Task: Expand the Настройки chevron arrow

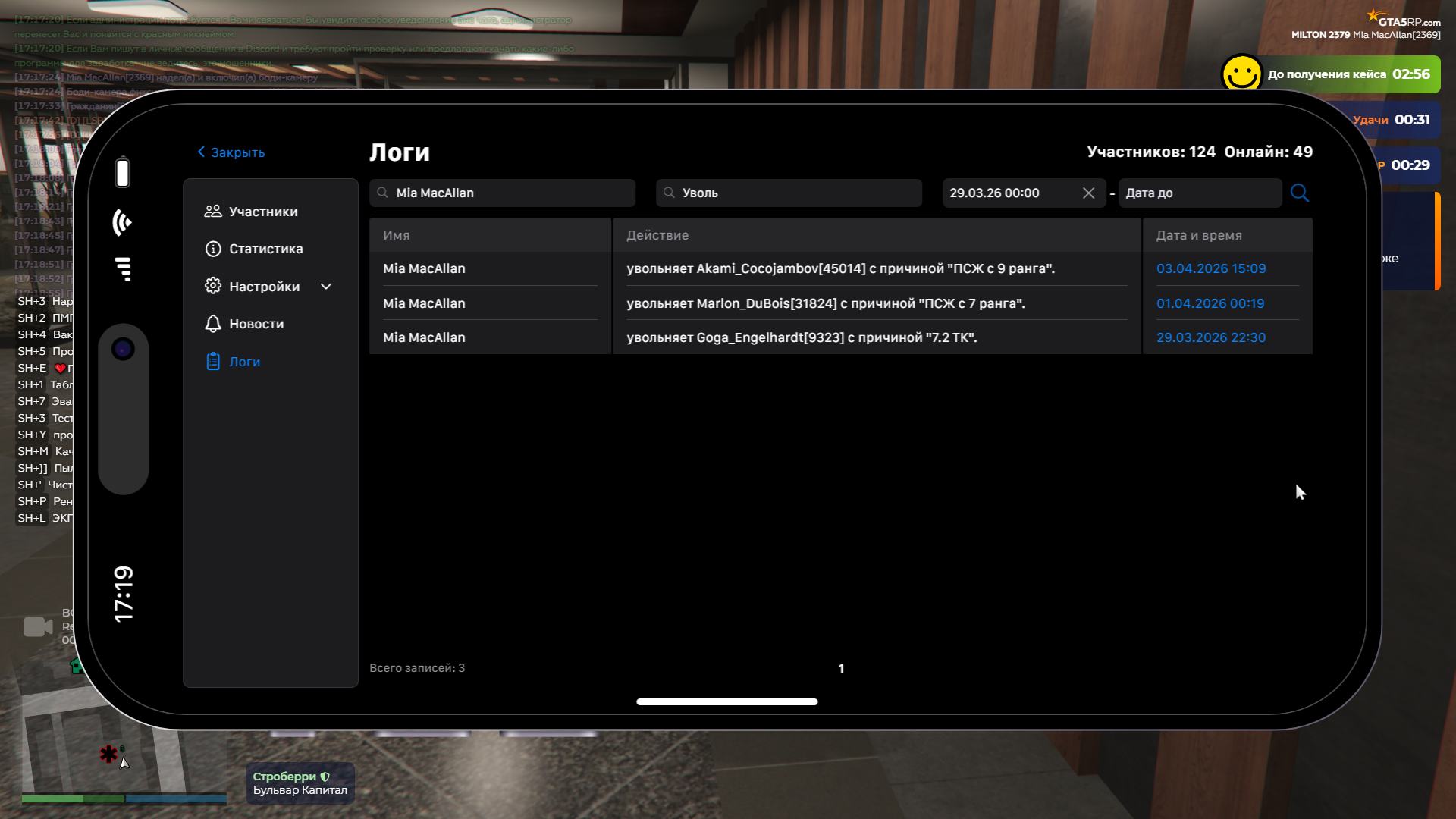Action: pos(326,287)
